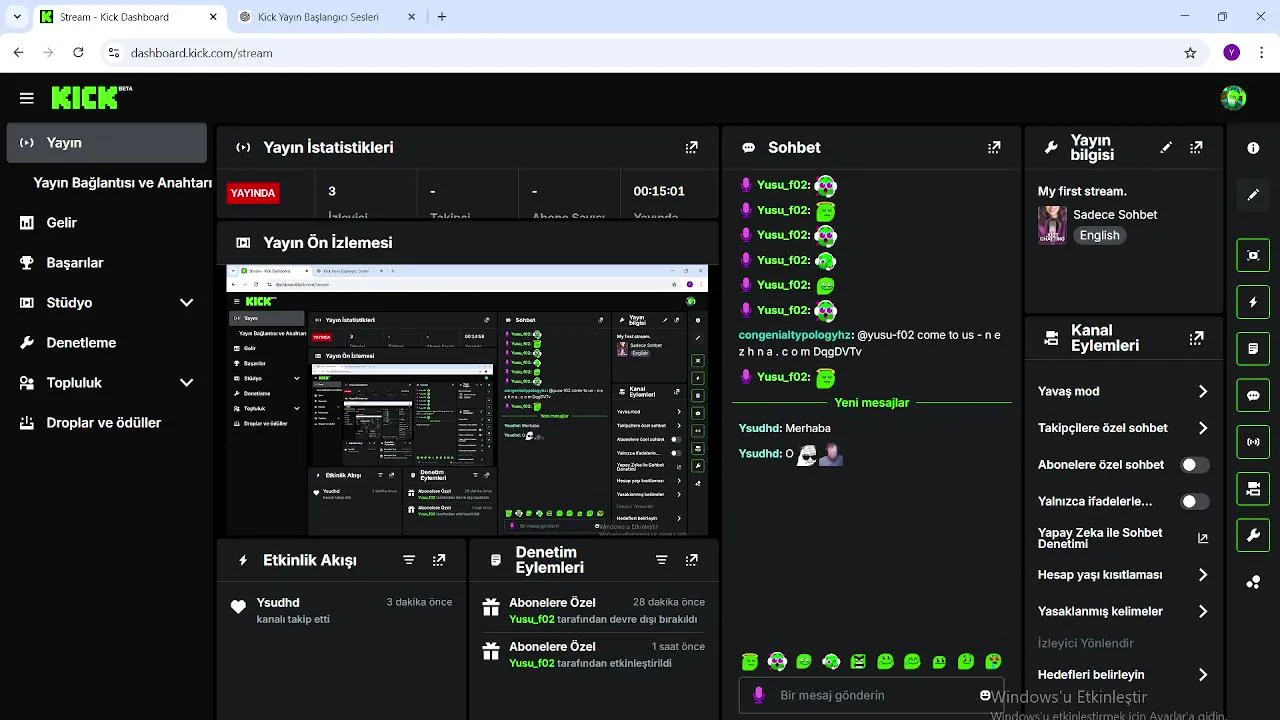Pop out the Denetim Eylemleri panel
The height and width of the screenshot is (720, 1280).
(x=692, y=560)
